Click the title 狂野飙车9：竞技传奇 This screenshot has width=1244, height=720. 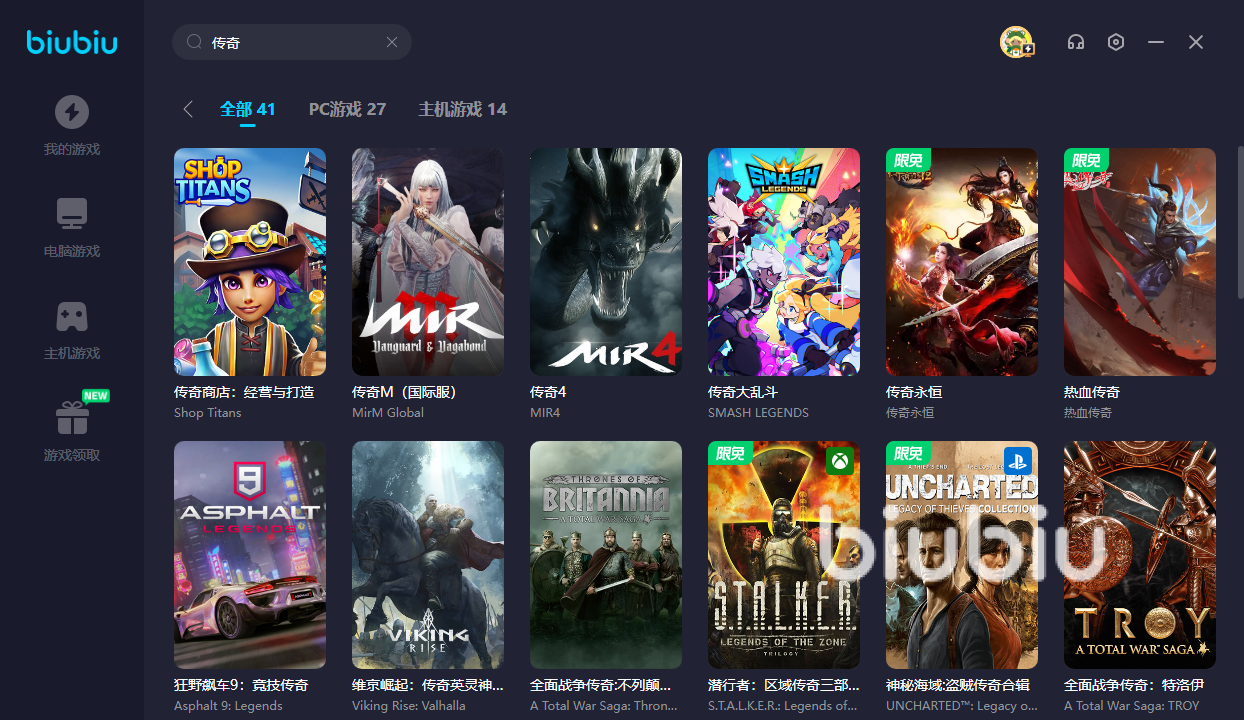241,685
